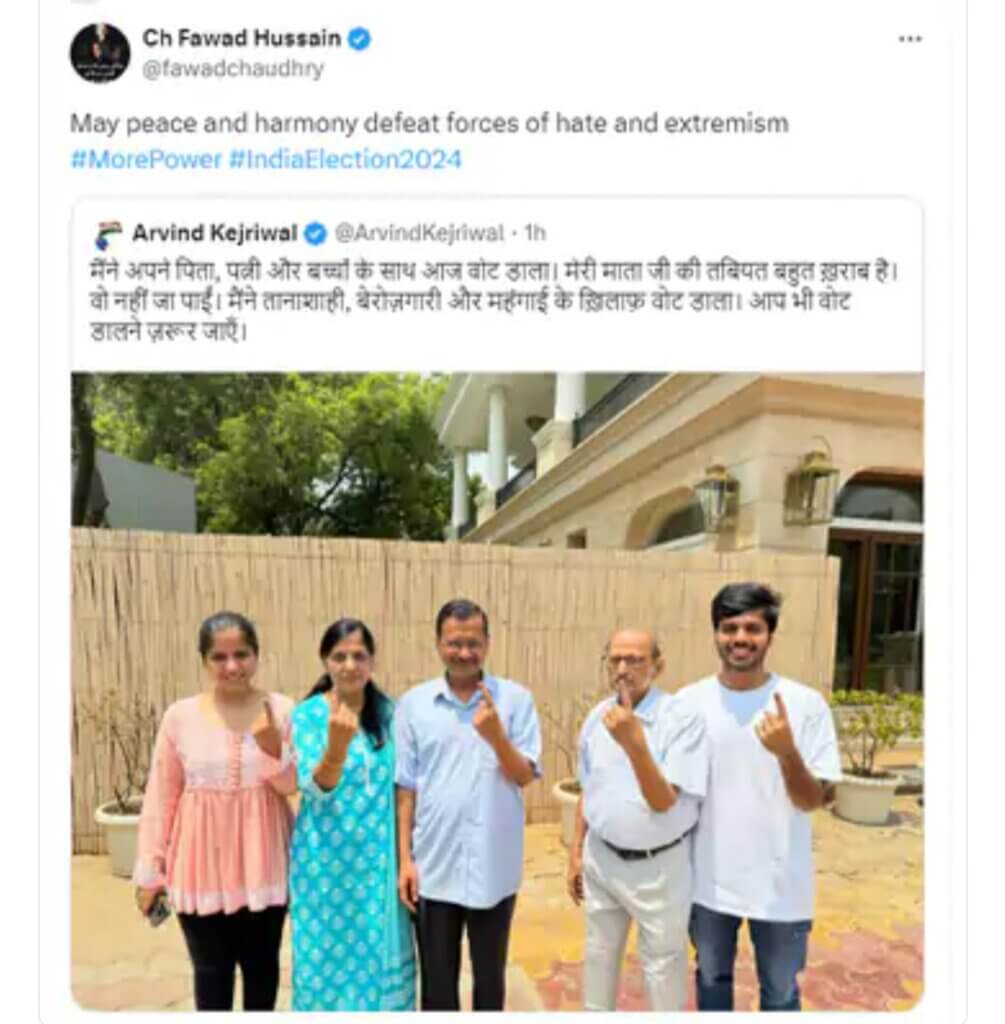Open the #IndiaElection2024 hashtag
The height and width of the screenshot is (1024, 1005).
tap(345, 159)
